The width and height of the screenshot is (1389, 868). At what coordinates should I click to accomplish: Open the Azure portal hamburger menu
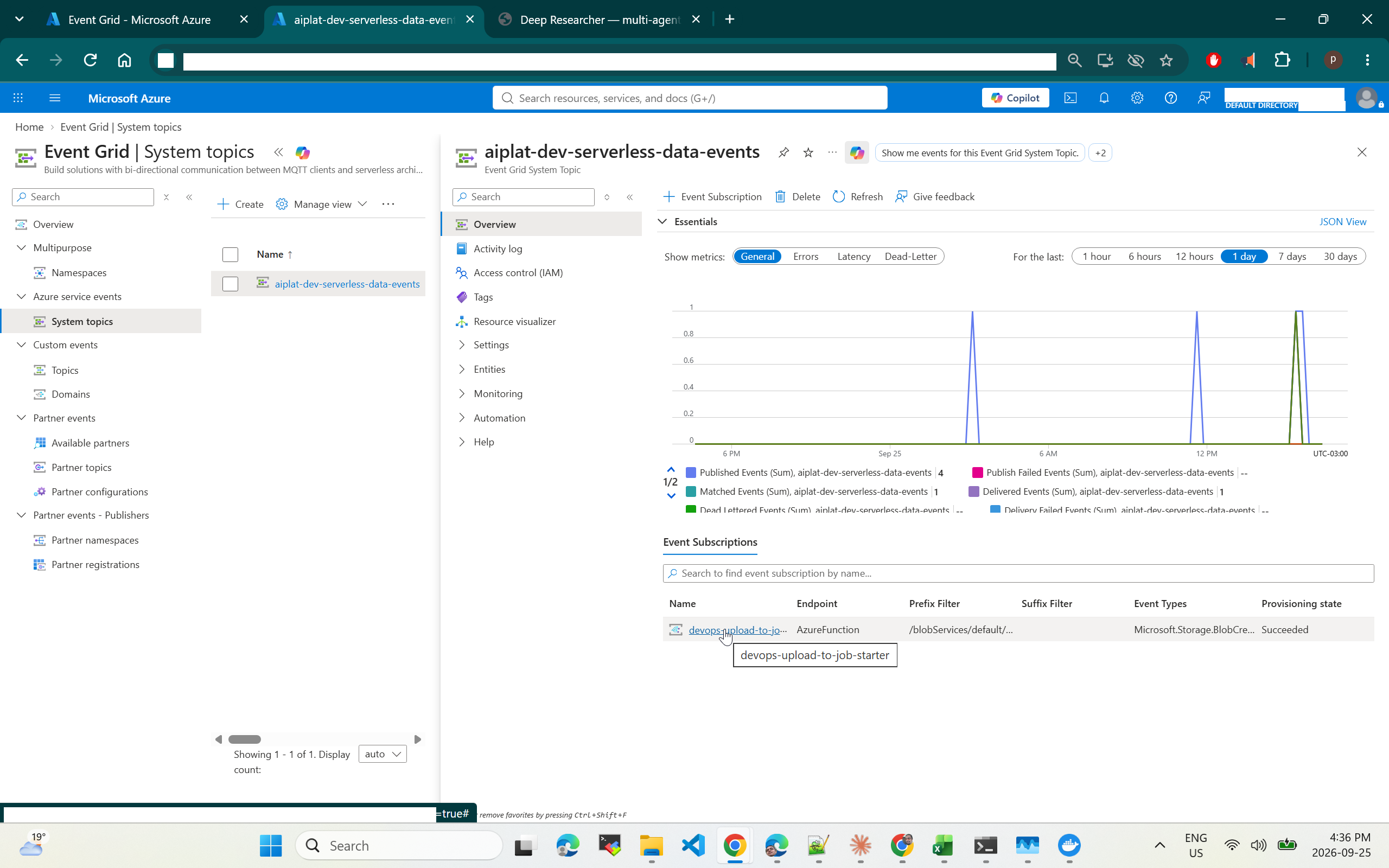pyautogui.click(x=55, y=98)
